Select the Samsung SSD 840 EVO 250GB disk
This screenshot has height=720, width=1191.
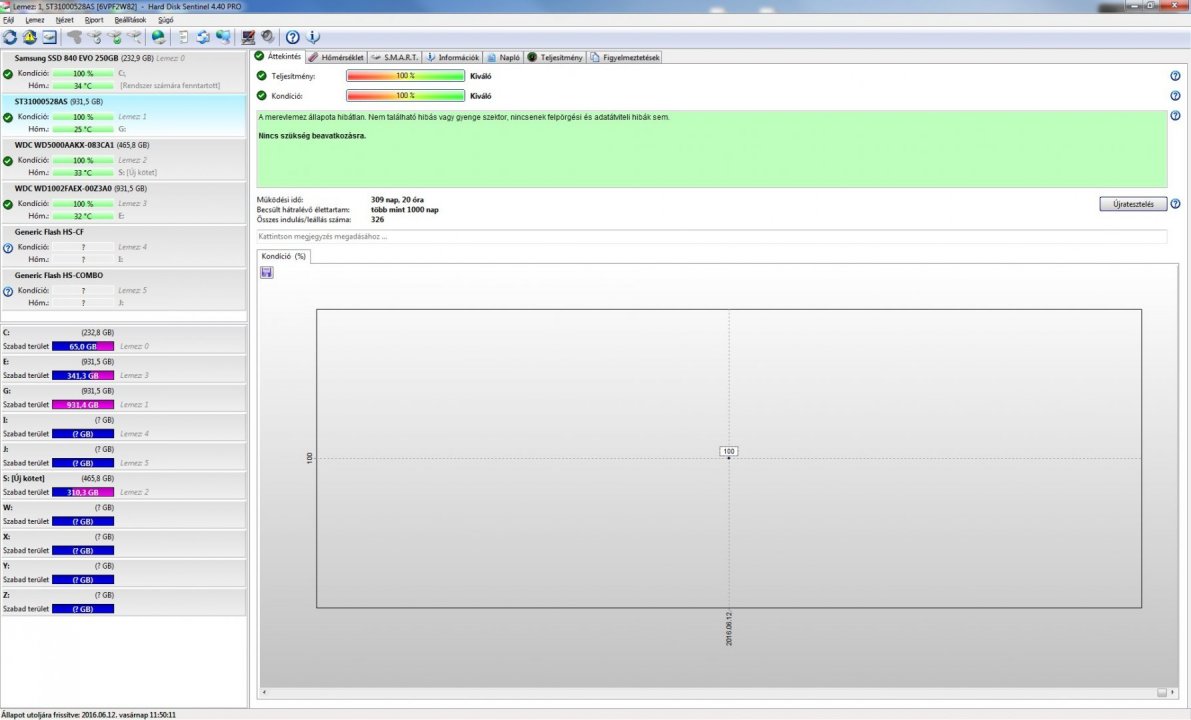point(124,72)
